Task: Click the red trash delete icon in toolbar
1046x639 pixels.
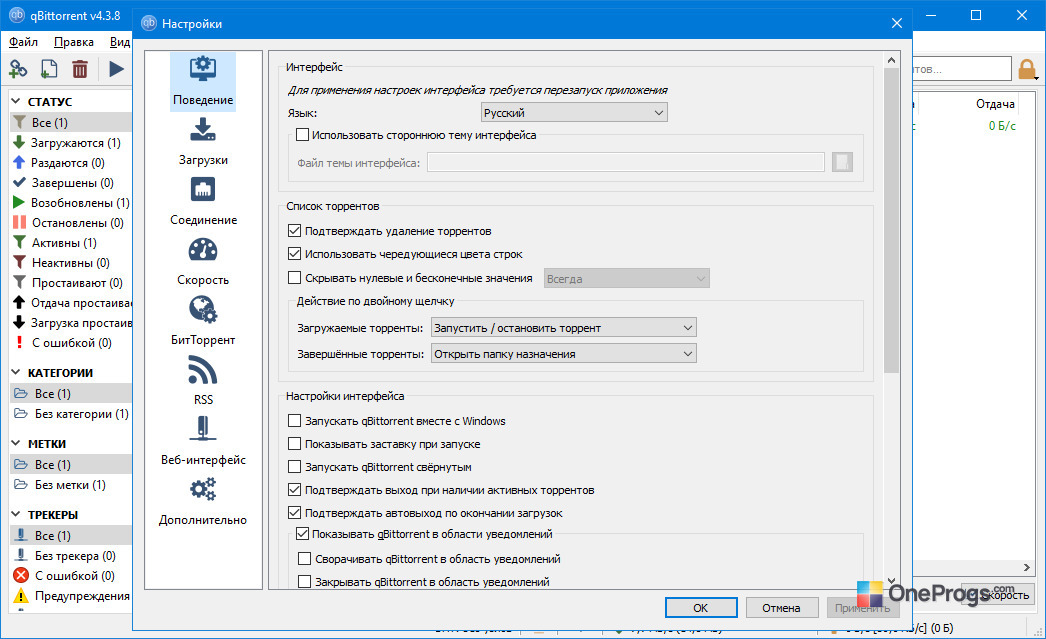Action: click(x=80, y=69)
